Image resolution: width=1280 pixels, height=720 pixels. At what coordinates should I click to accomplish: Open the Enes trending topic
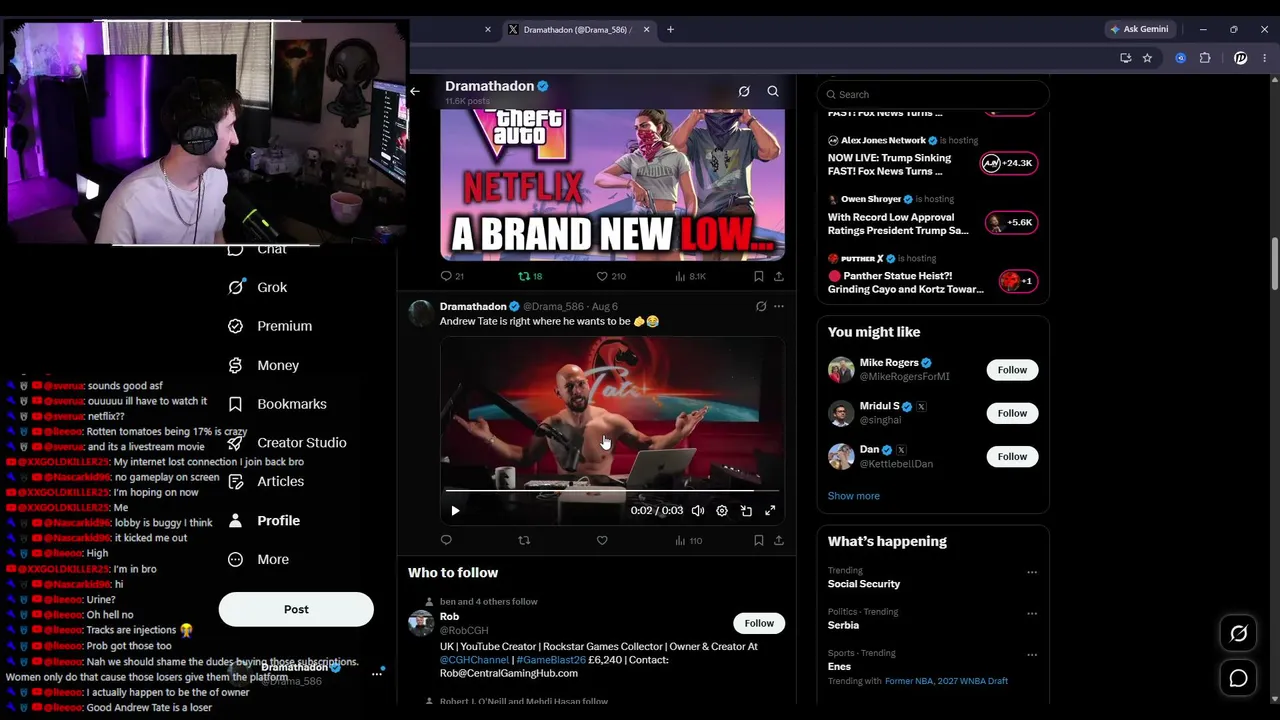click(x=839, y=667)
